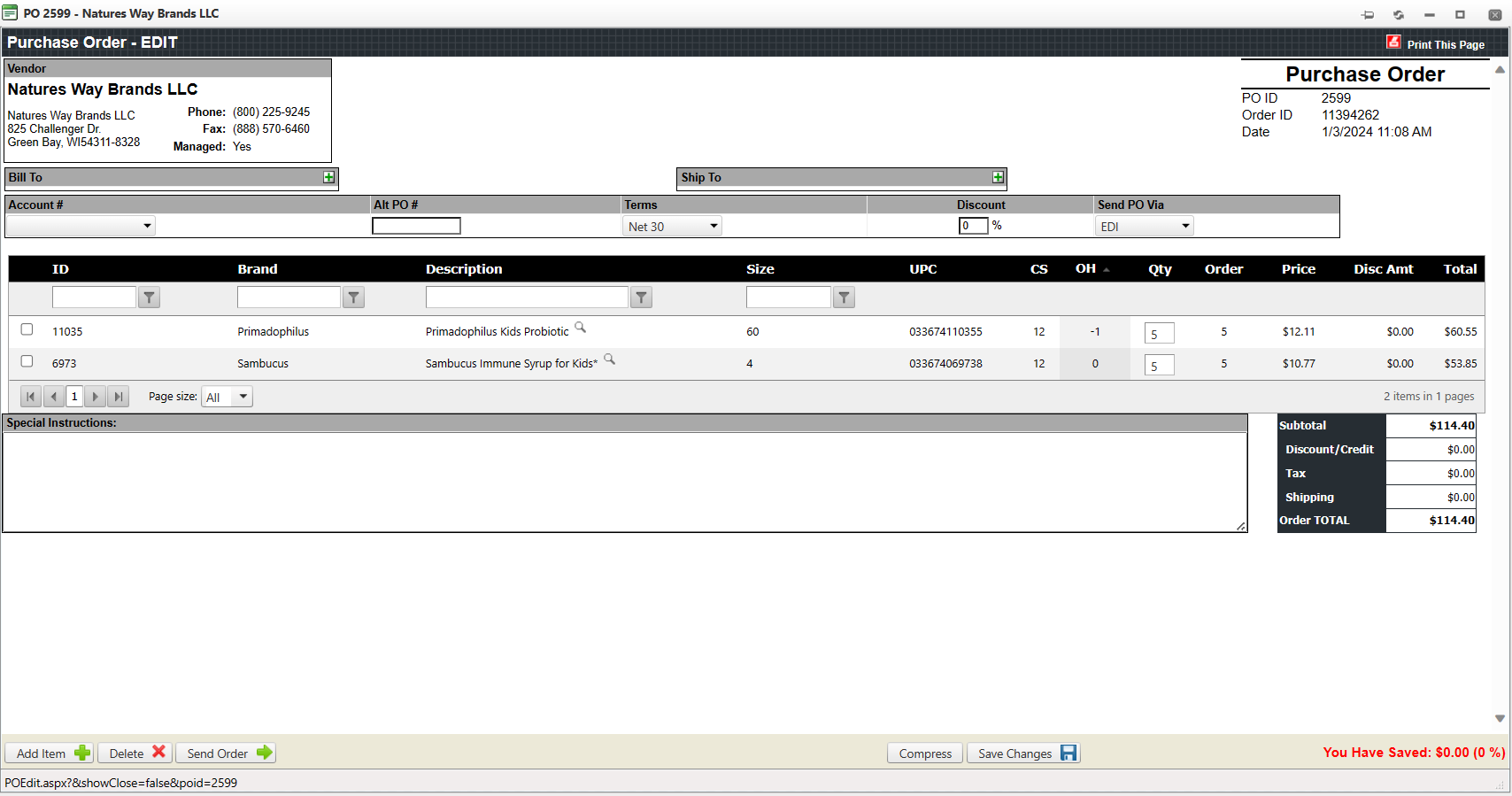Screen dimensions: 1512x796
Task: Click the Discount percent field
Action: tap(973, 226)
